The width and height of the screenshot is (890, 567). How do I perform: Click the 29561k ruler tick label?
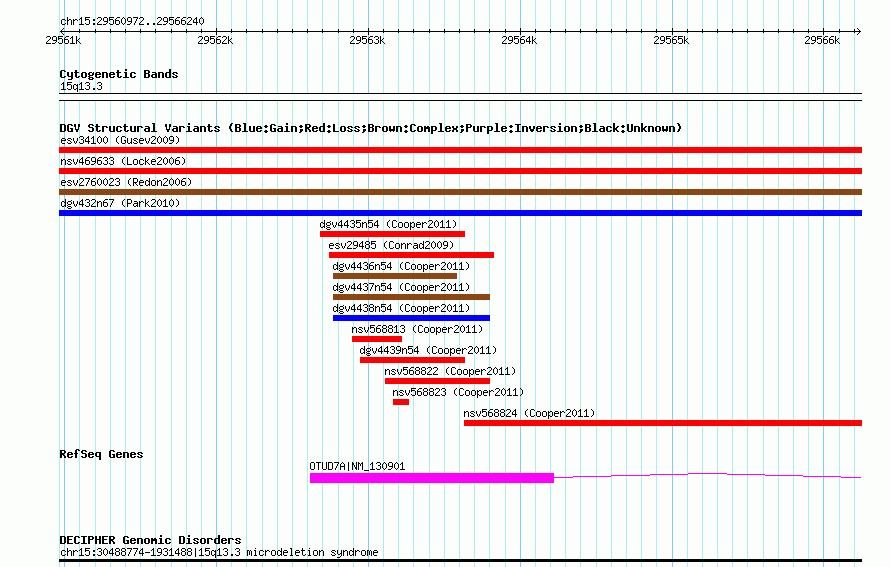[x=63, y=40]
